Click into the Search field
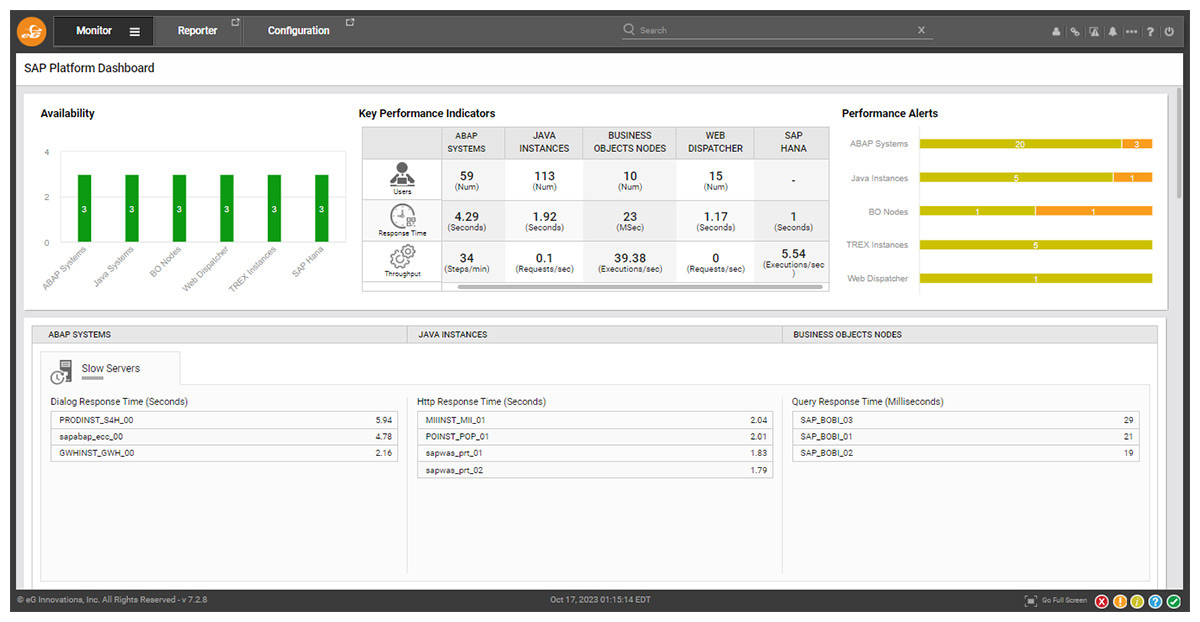 click(775, 30)
